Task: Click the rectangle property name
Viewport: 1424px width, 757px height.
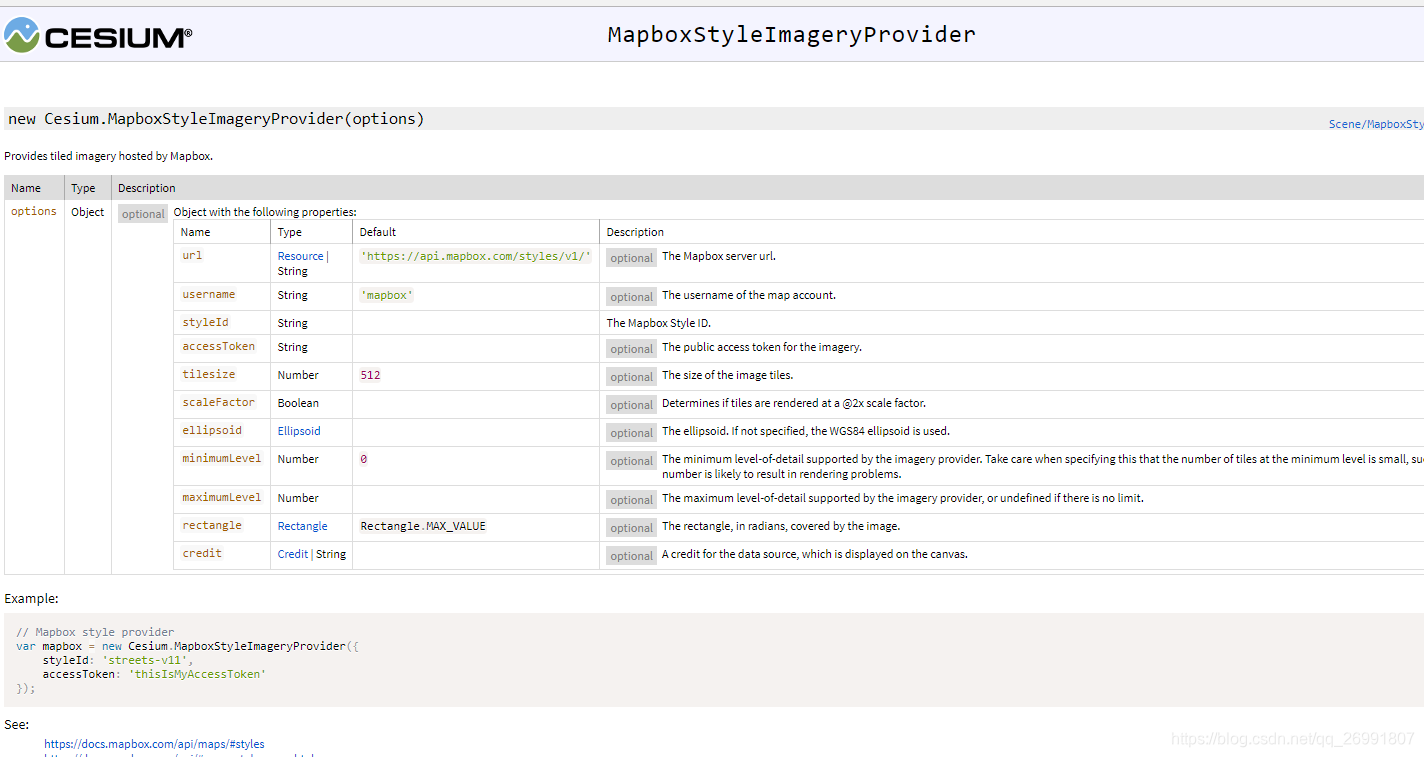Action: [x=211, y=526]
